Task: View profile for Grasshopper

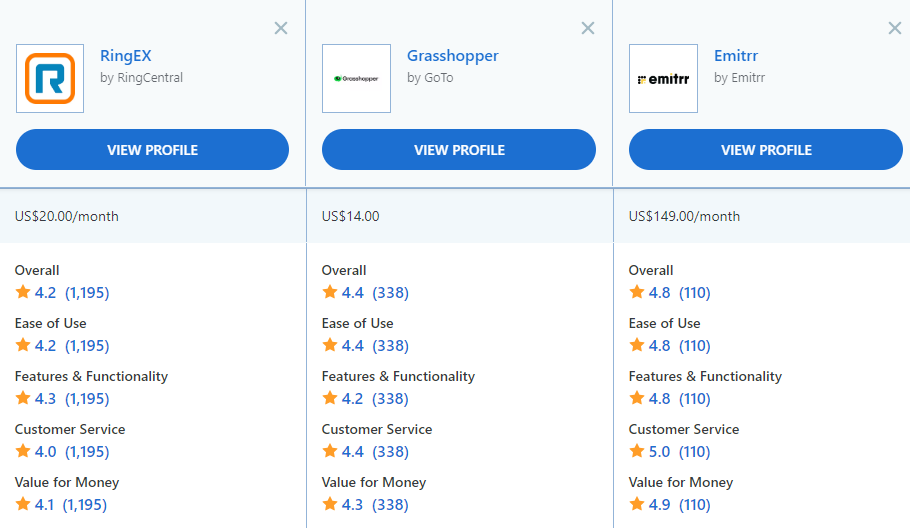Action: coord(459,150)
